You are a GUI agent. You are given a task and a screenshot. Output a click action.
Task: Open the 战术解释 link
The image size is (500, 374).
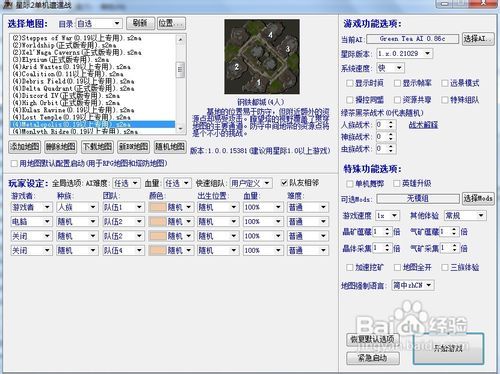[x=423, y=125]
